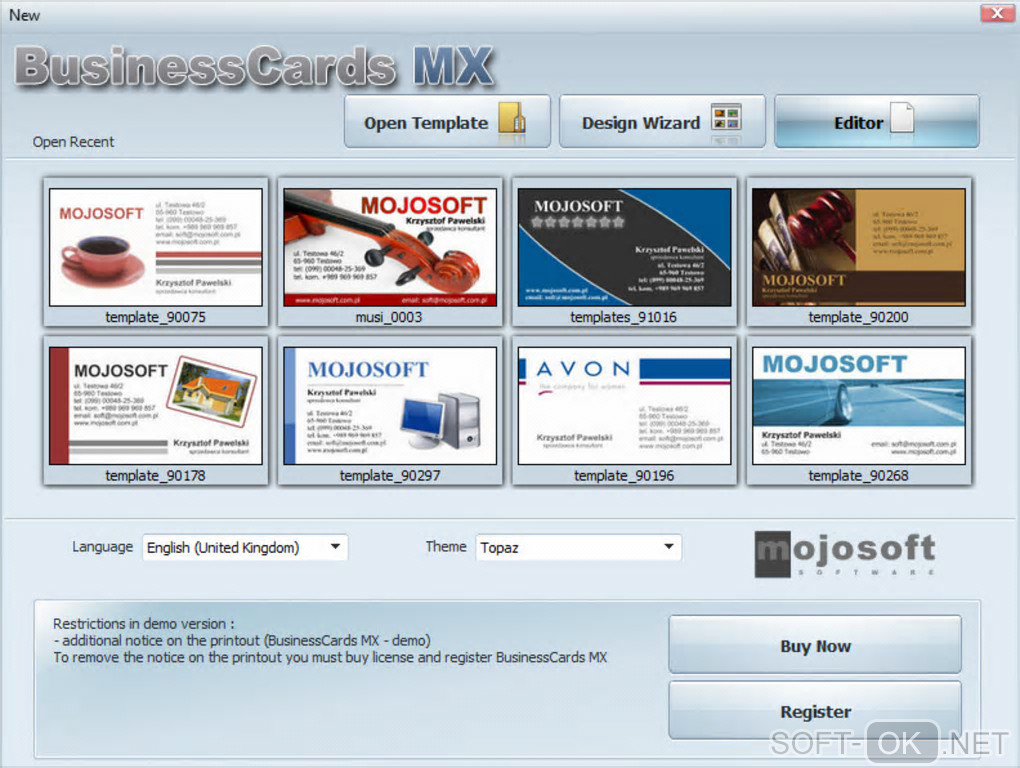Click the Editor blank page icon

coord(902,118)
